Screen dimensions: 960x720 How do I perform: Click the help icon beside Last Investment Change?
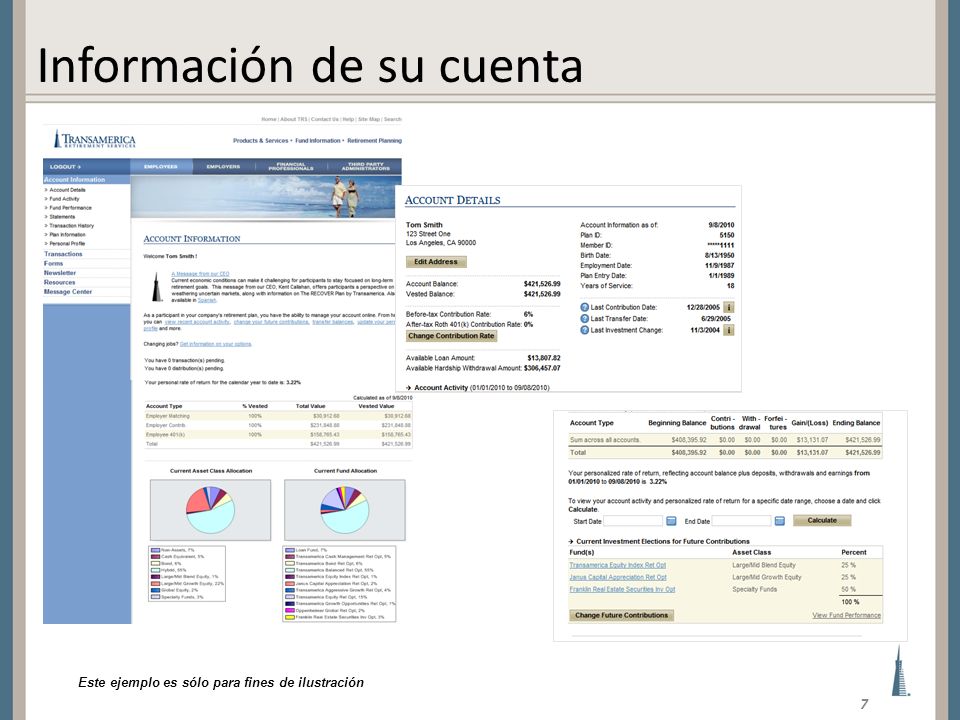point(585,330)
